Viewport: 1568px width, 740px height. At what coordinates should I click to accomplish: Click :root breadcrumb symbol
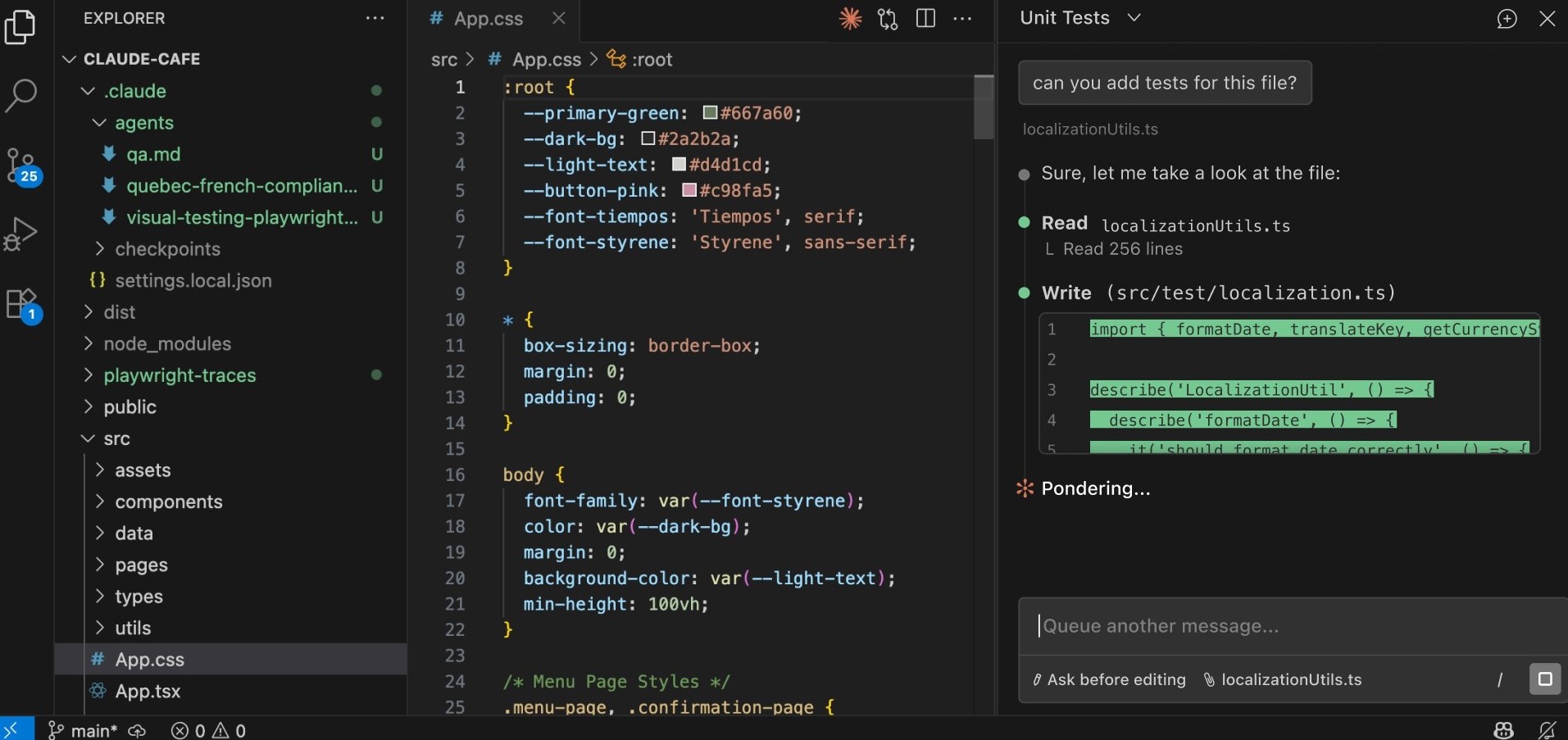652,60
